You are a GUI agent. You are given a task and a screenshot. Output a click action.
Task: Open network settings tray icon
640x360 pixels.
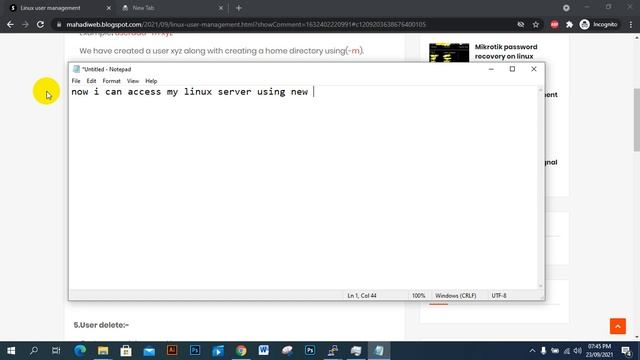(x=567, y=351)
